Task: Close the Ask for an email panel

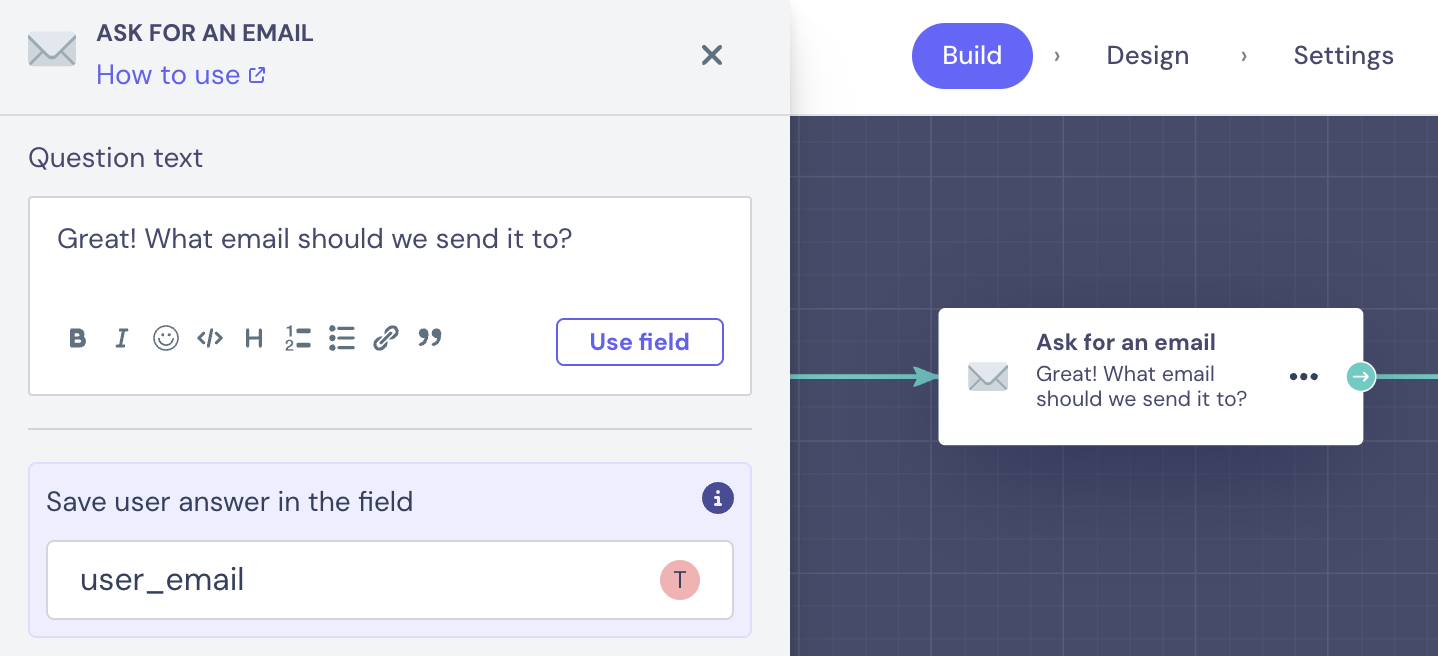Action: 712,55
